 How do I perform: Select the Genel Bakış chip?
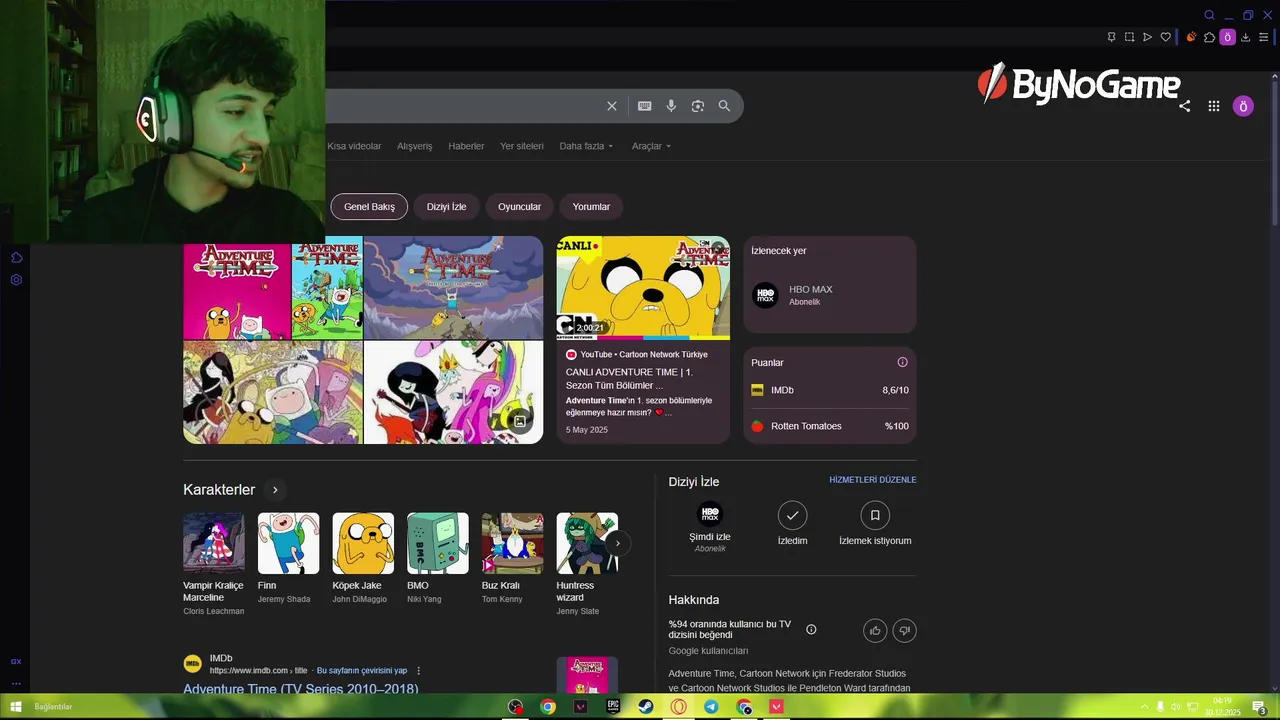coord(369,207)
